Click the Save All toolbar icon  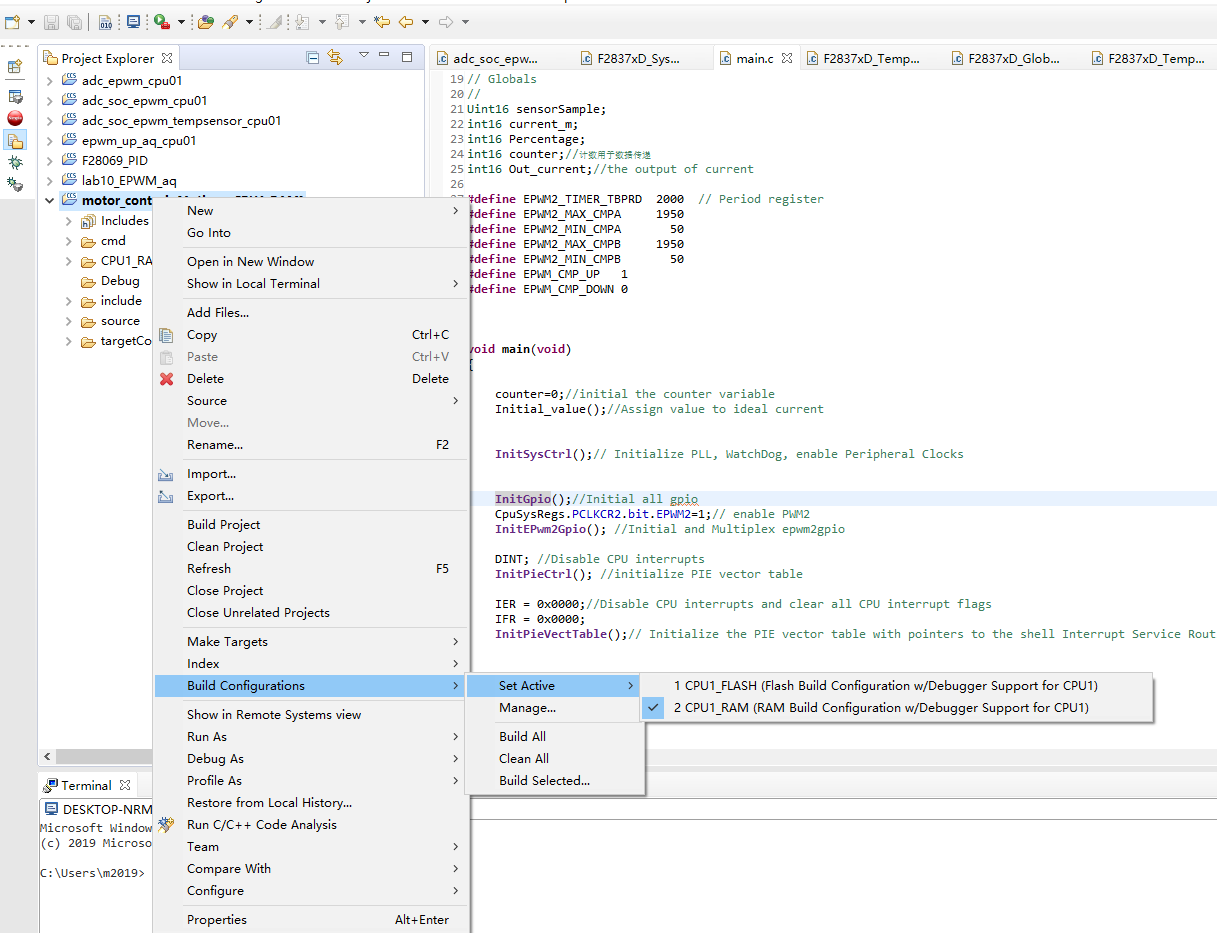point(75,21)
